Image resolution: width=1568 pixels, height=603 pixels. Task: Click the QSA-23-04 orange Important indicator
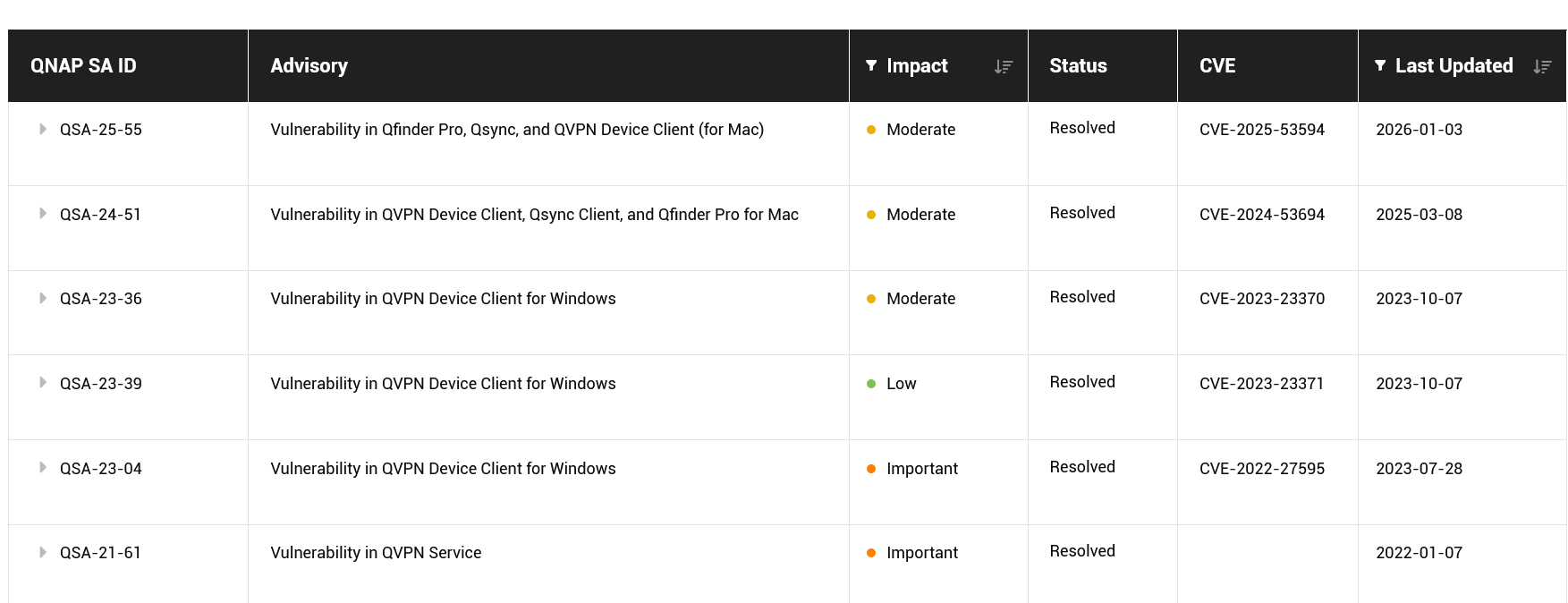coord(871,469)
